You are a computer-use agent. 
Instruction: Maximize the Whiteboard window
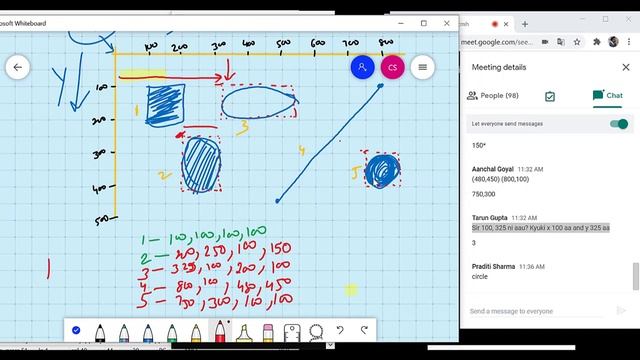coord(424,24)
